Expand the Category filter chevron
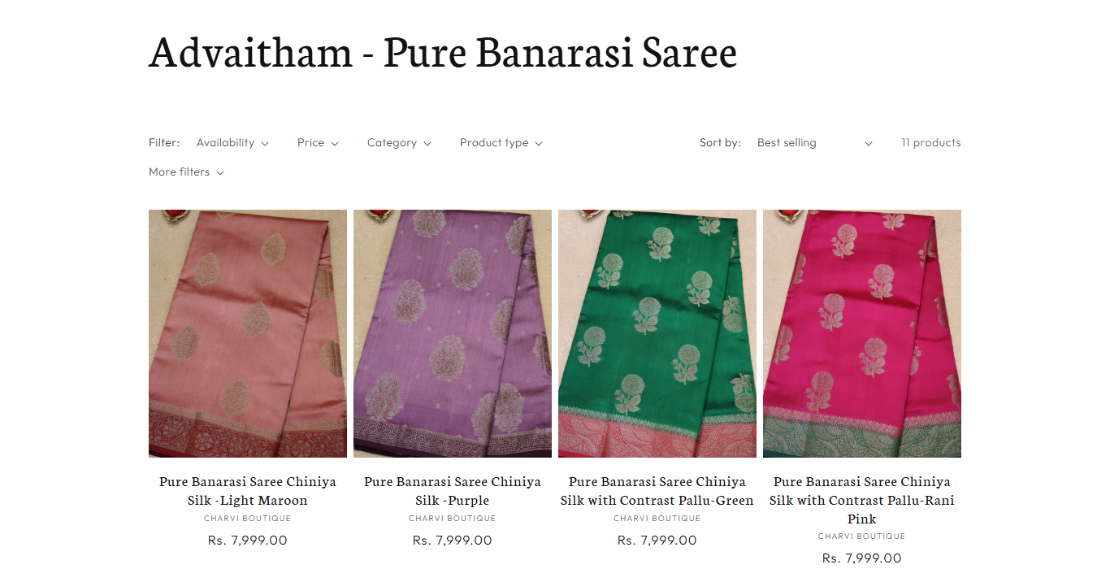This screenshot has width=1095, height=570. click(427, 143)
